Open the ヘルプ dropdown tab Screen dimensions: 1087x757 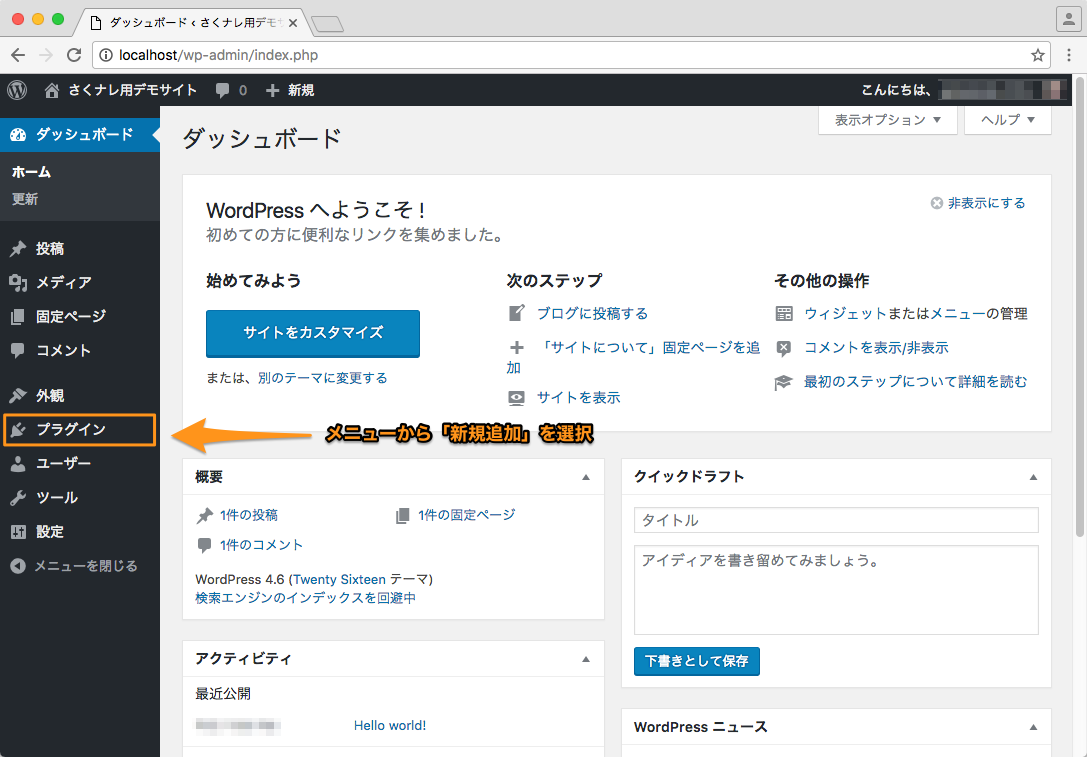(1007, 120)
